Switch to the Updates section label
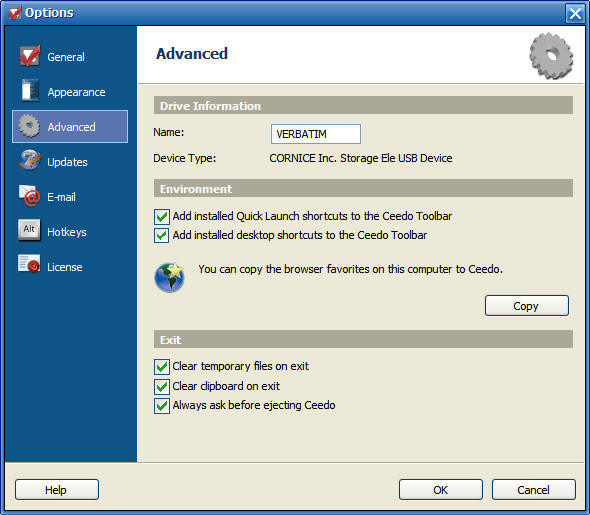The height and width of the screenshot is (515, 590). 67,162
